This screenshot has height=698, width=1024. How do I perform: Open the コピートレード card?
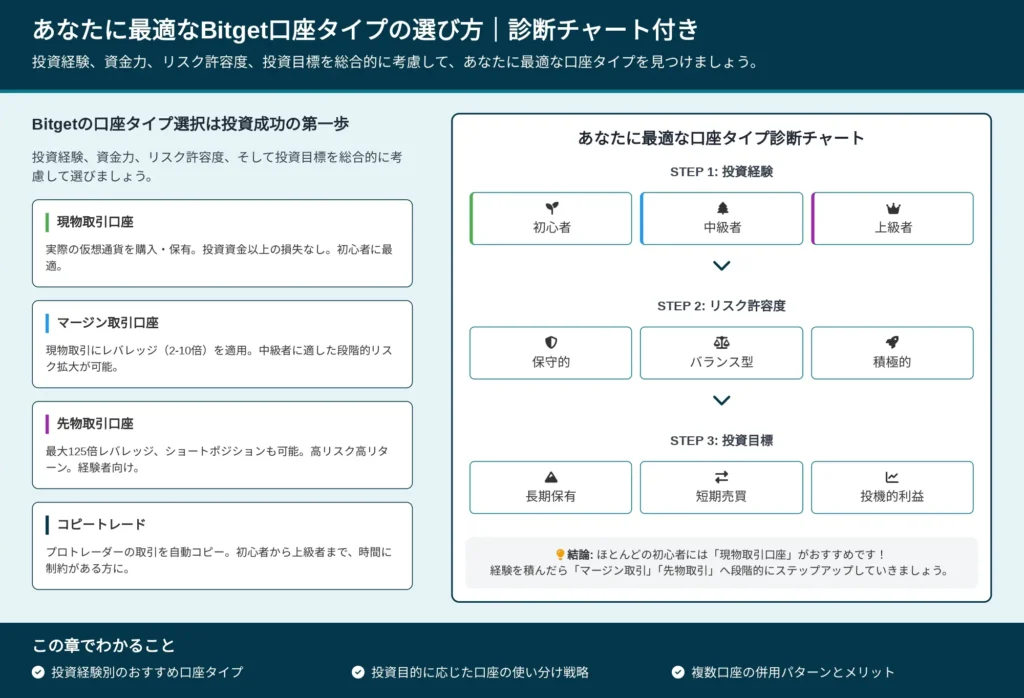[222, 546]
